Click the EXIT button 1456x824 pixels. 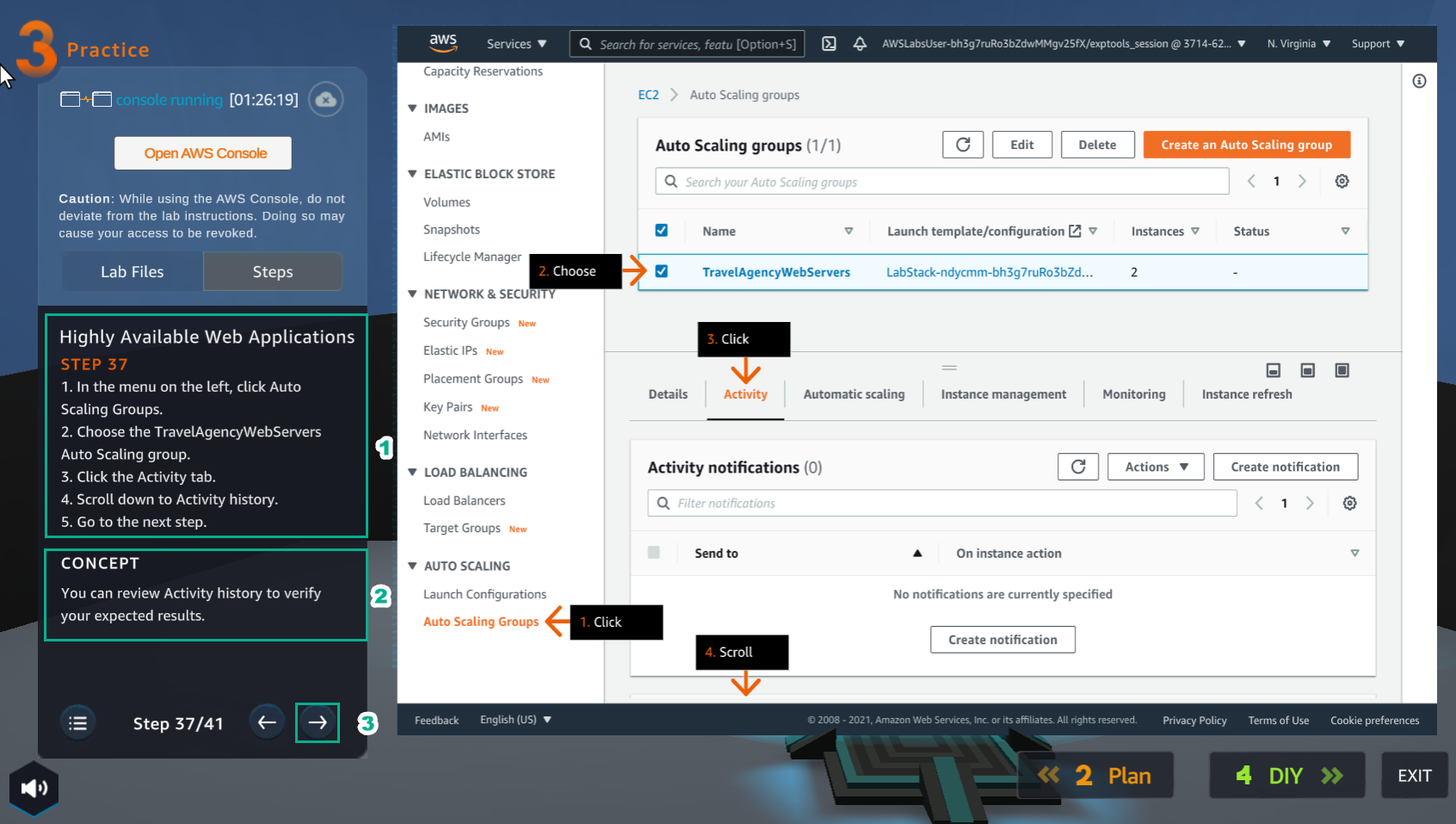(1414, 776)
